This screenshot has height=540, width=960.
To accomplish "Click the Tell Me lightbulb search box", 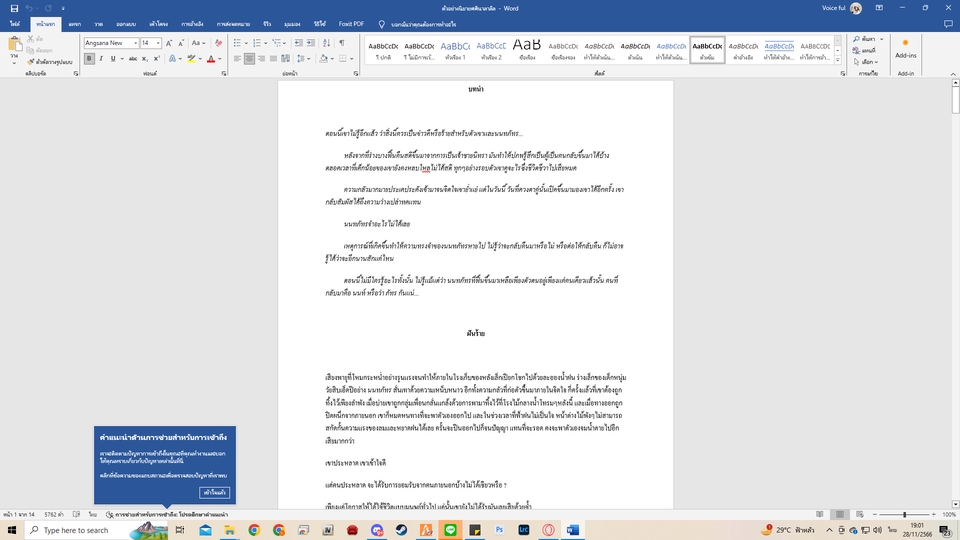I will click(x=418, y=24).
